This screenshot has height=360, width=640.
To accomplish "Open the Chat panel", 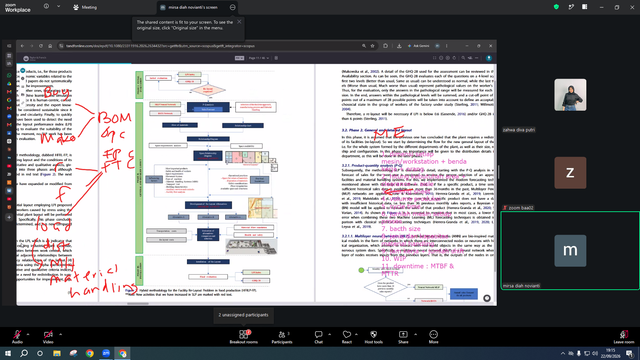I will click(318, 337).
